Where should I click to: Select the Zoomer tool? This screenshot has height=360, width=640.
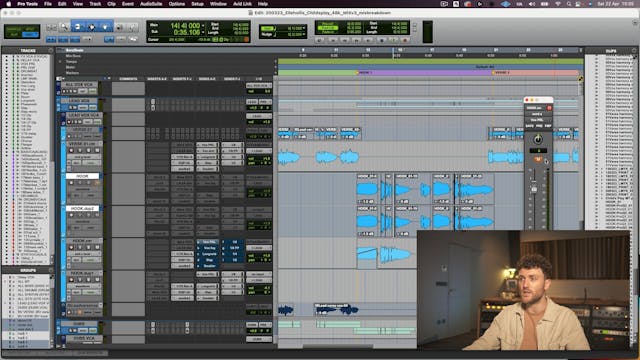64,27
